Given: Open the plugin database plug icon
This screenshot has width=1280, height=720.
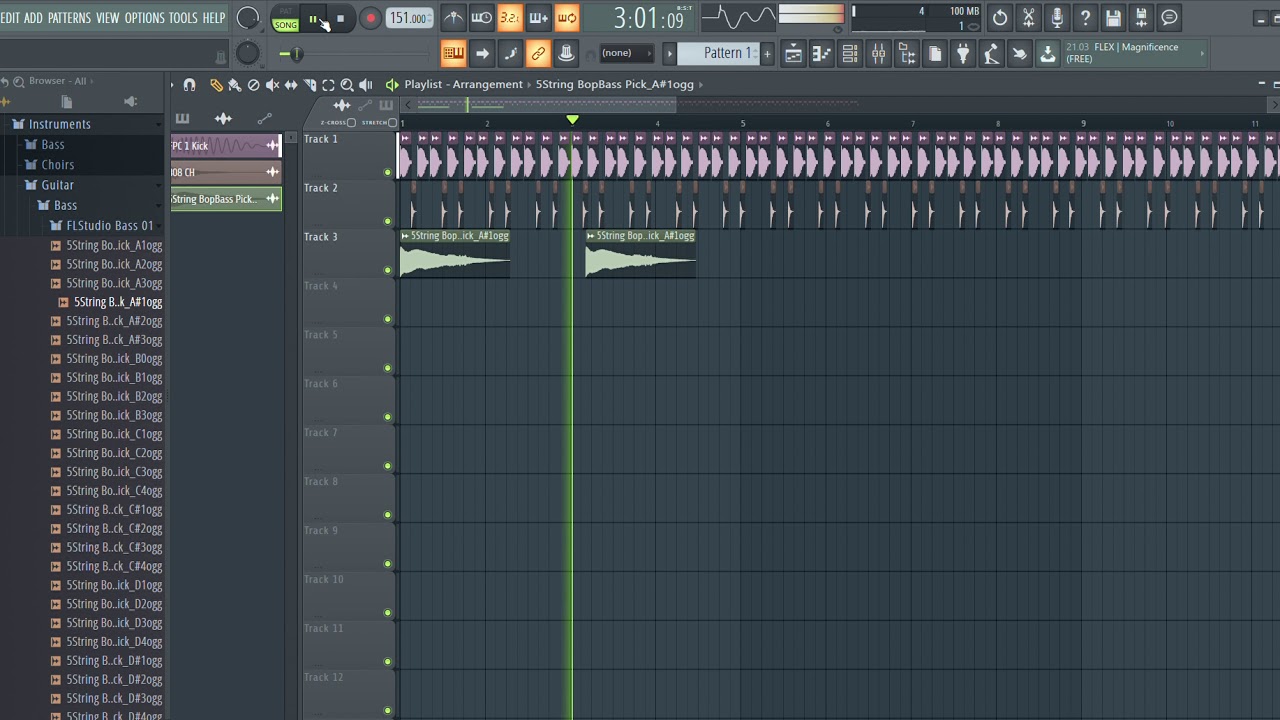Looking at the screenshot, I should 963,54.
